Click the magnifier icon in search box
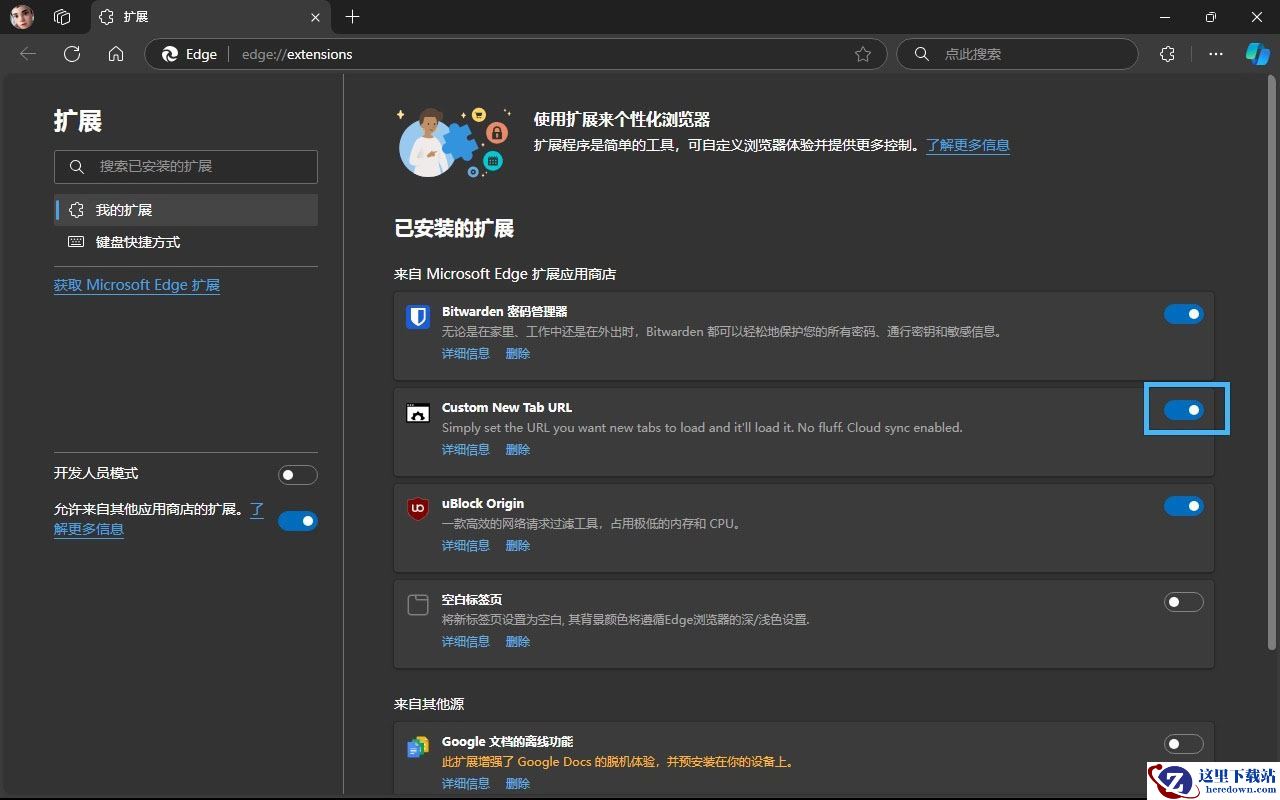1280x800 pixels. tap(921, 54)
